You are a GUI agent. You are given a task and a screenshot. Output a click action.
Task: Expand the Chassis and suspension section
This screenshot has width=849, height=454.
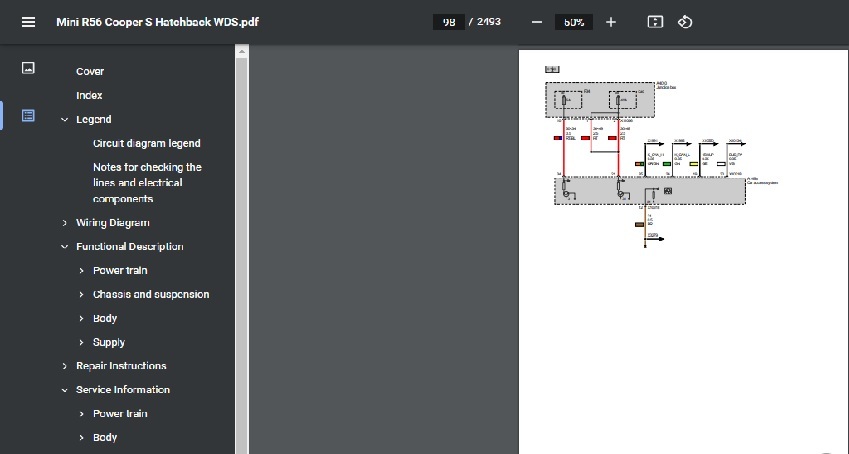click(x=81, y=294)
